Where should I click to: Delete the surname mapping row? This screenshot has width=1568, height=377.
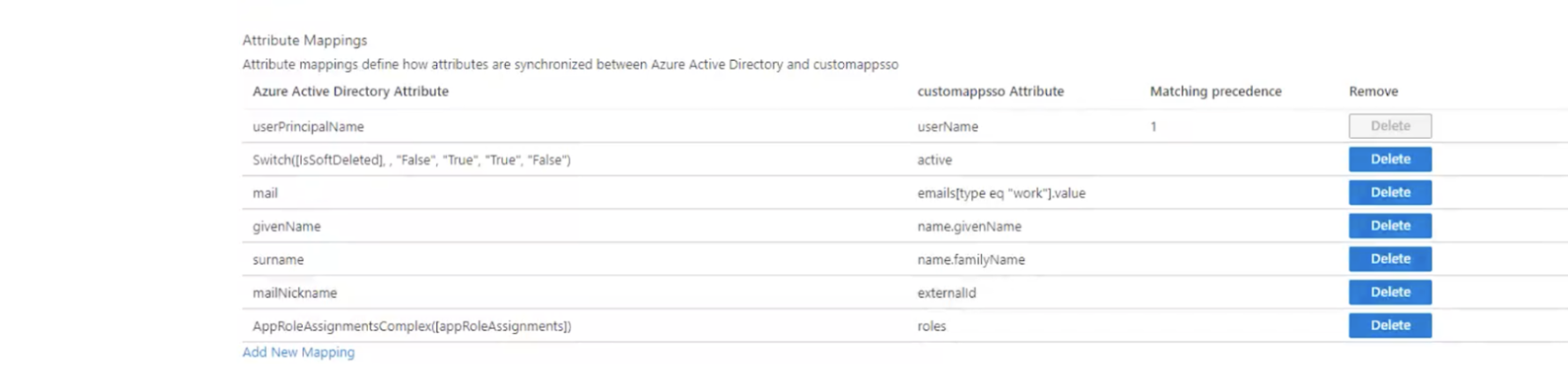pyautogui.click(x=1389, y=259)
